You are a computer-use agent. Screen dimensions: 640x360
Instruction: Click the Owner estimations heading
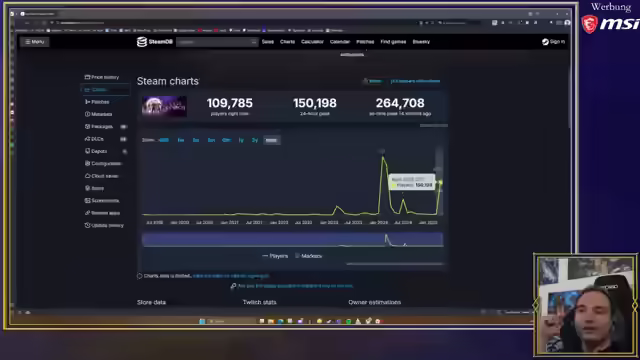[x=375, y=302]
